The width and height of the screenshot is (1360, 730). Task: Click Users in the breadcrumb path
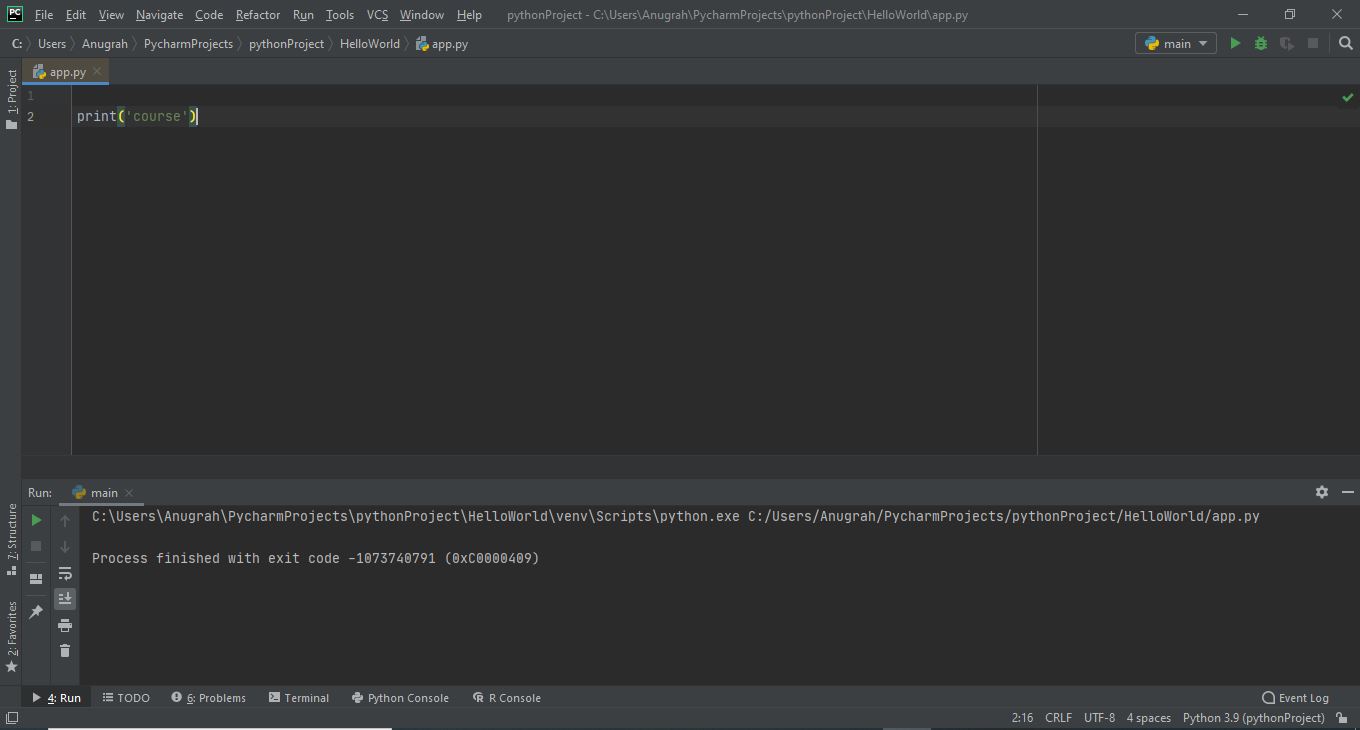(52, 44)
